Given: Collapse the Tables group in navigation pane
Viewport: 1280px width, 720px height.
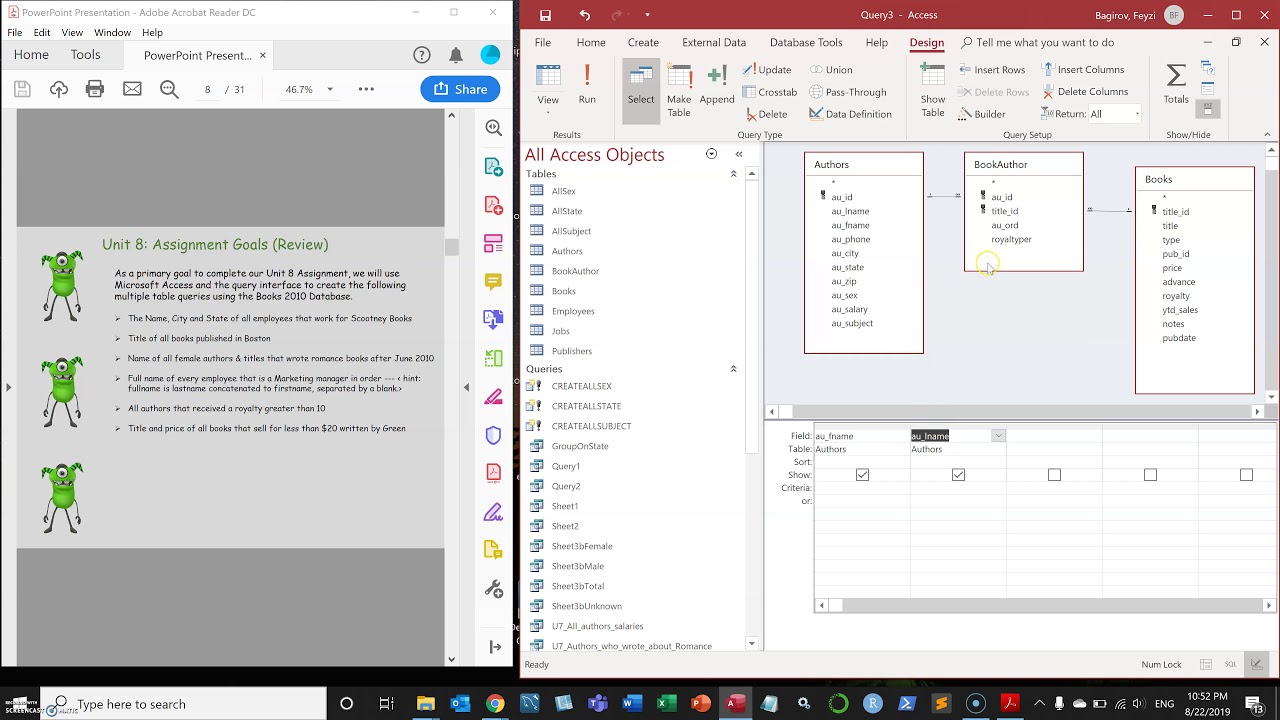Looking at the screenshot, I should point(733,174).
